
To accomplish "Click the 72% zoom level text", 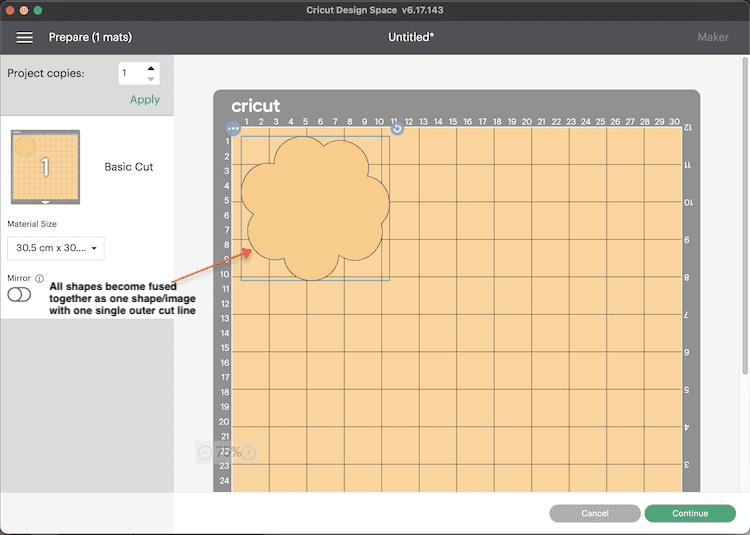I will [x=227, y=452].
